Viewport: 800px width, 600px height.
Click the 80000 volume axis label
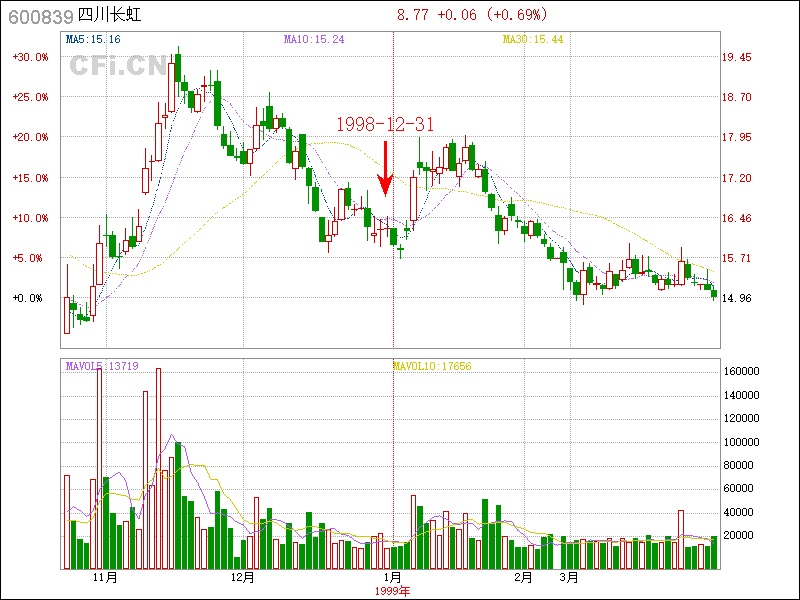click(x=739, y=465)
